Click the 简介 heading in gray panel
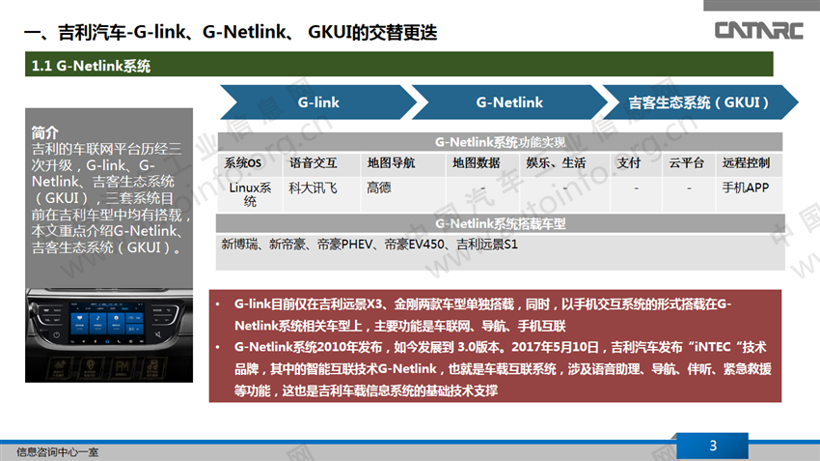Viewport: 820px width, 461px height. tap(45, 132)
